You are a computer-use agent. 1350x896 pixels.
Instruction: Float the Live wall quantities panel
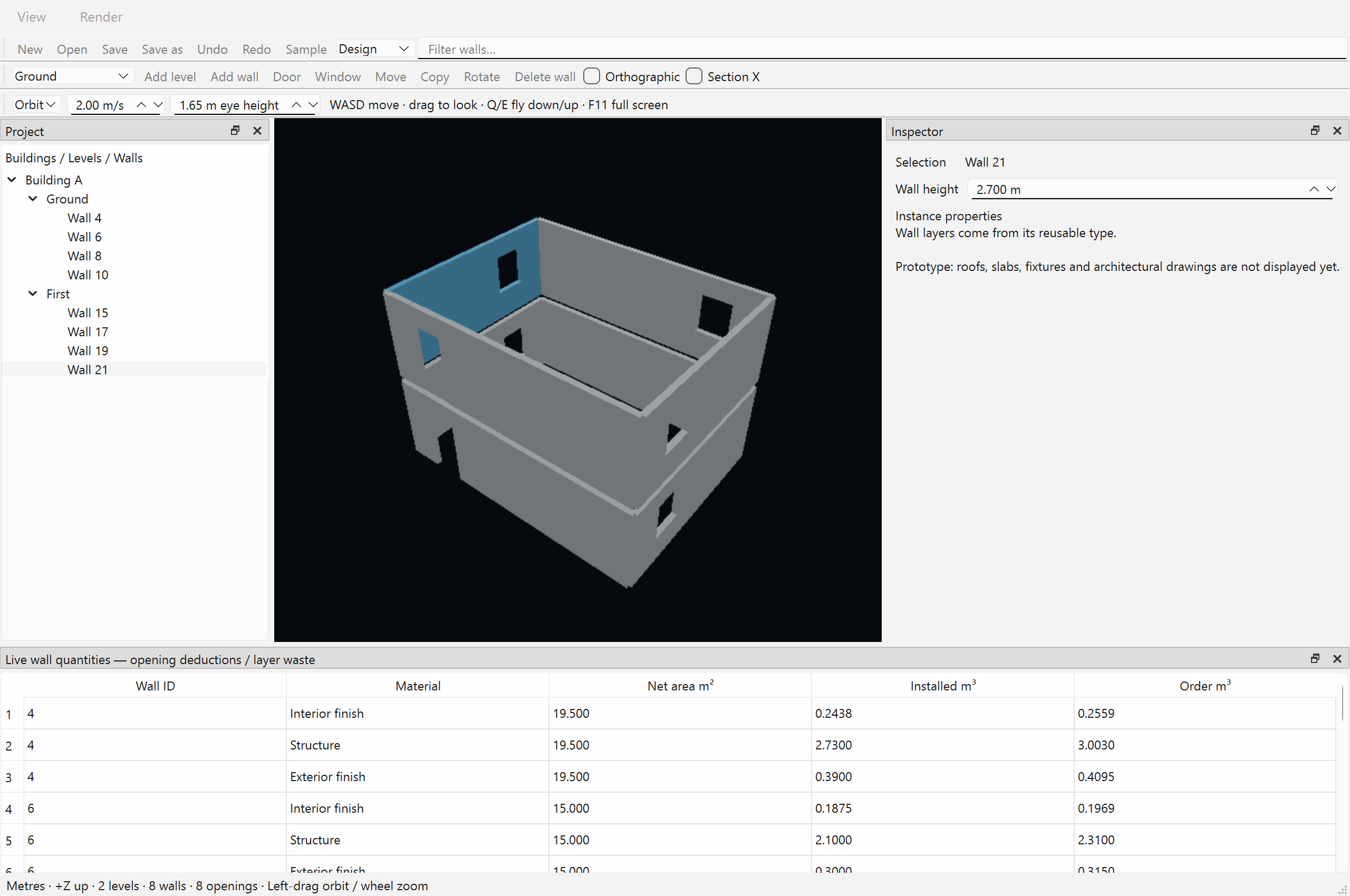click(1315, 659)
